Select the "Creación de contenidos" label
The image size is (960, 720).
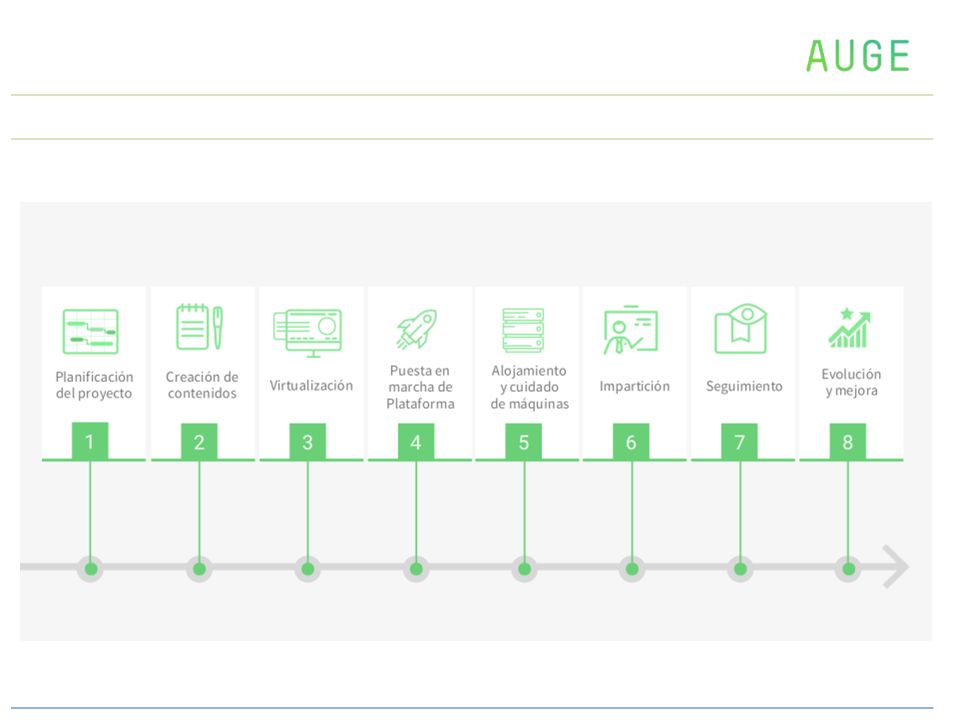tap(202, 385)
